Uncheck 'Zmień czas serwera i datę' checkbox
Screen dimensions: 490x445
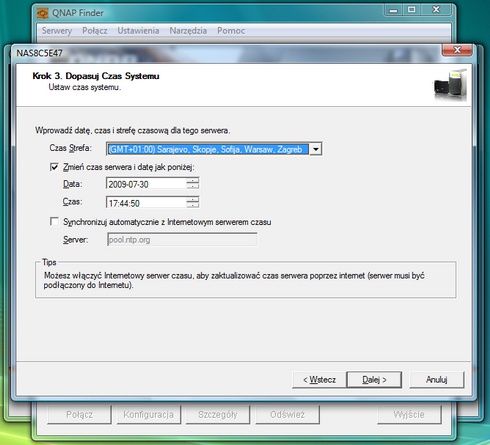(54, 167)
